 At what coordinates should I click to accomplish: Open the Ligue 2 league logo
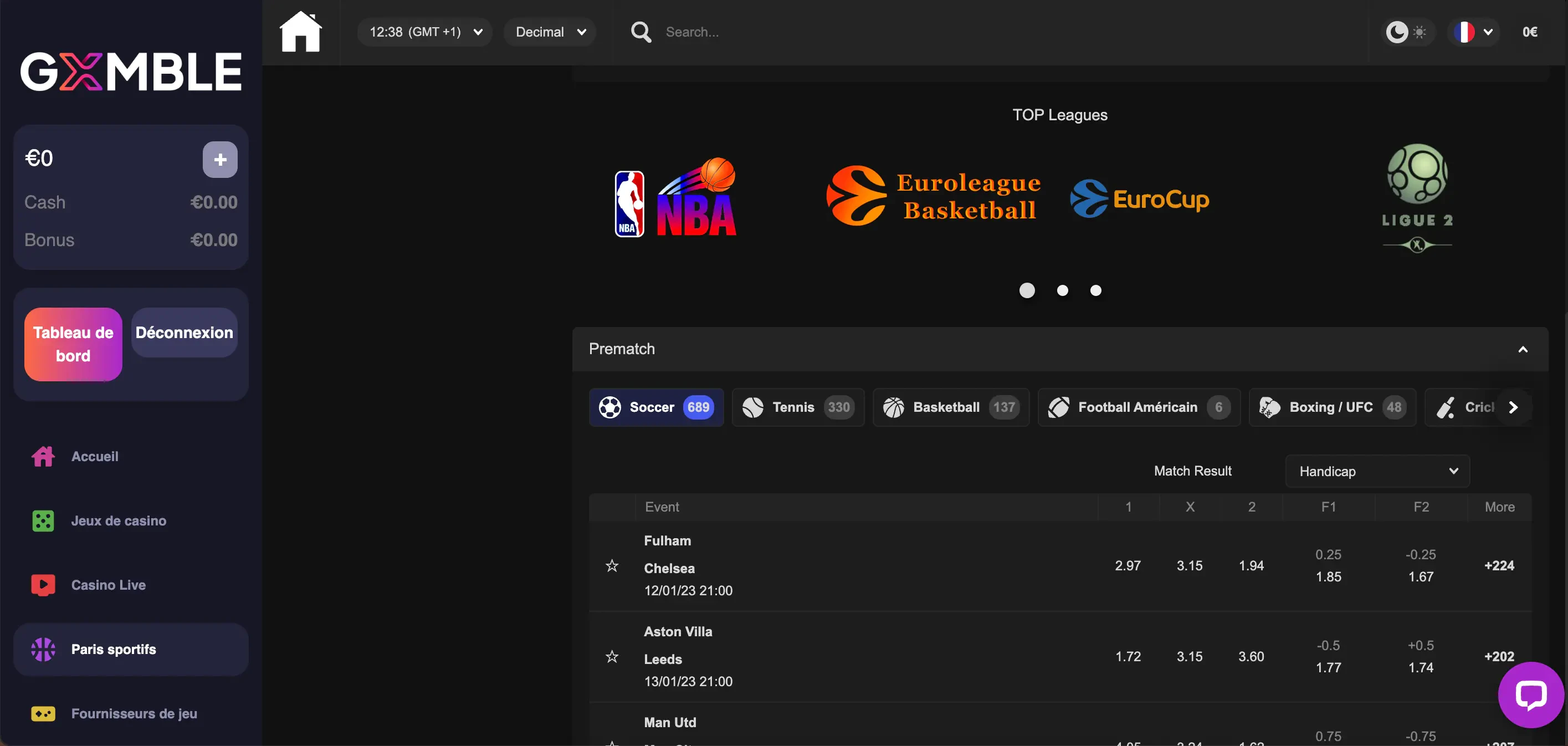pos(1418,198)
